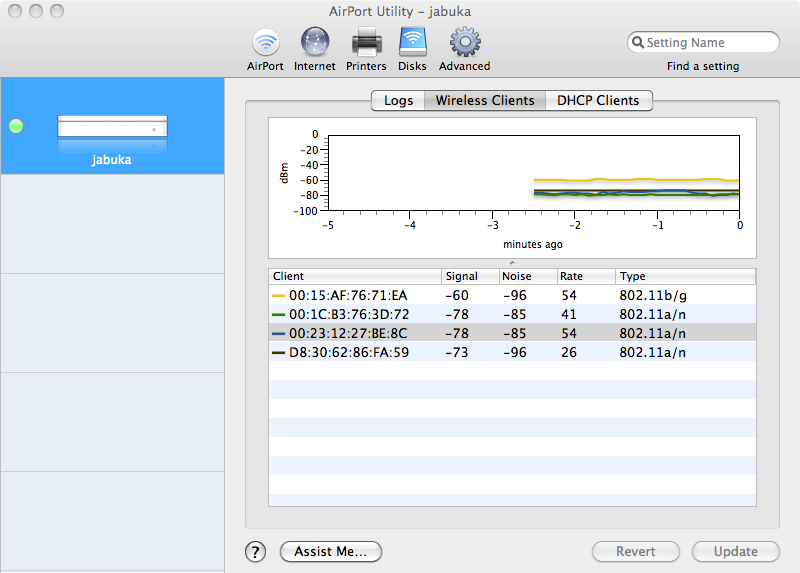Click the help question mark button
The width and height of the screenshot is (800, 573).
pyautogui.click(x=255, y=552)
